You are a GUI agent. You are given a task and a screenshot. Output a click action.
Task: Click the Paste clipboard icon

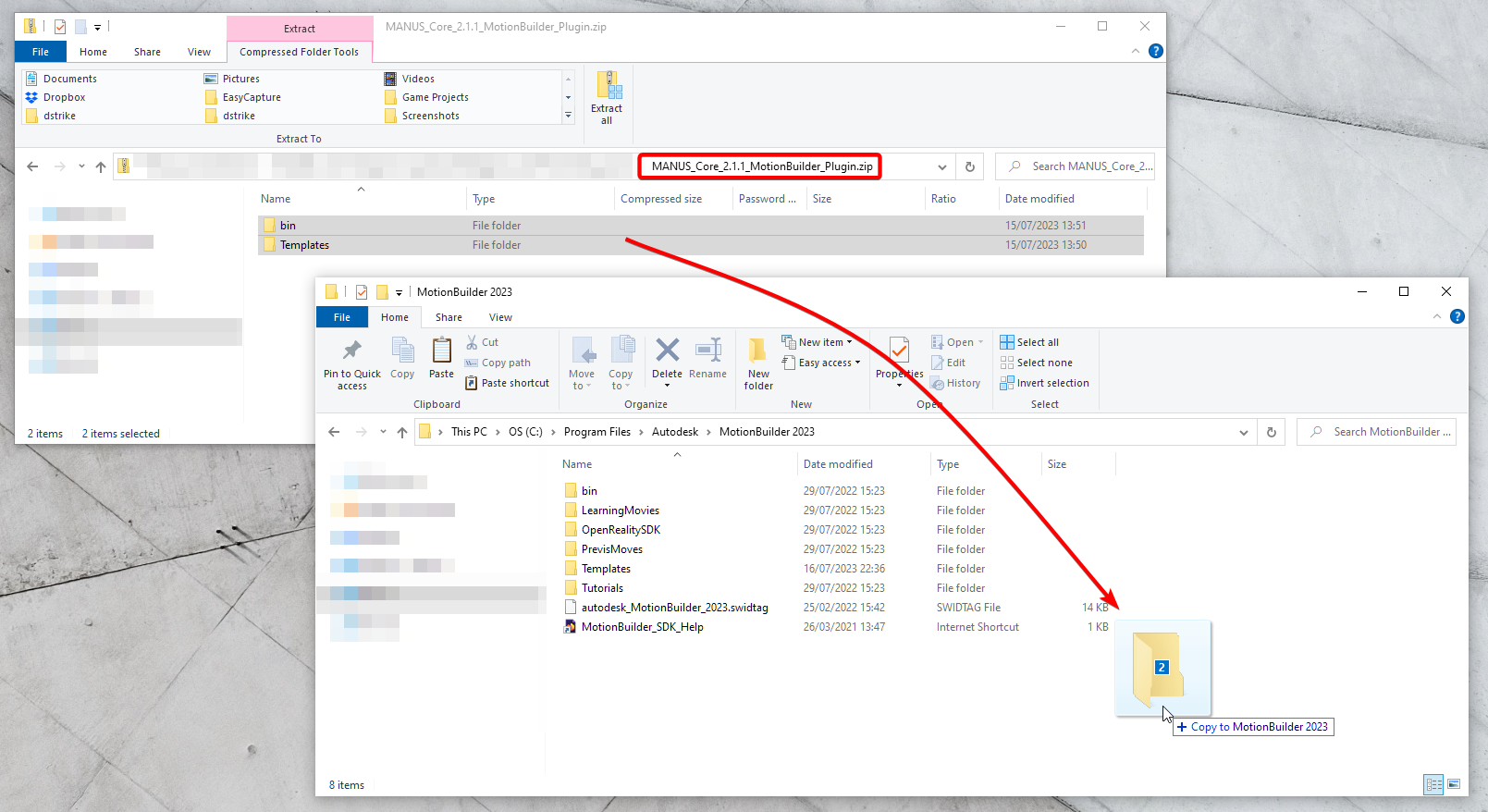tap(441, 358)
